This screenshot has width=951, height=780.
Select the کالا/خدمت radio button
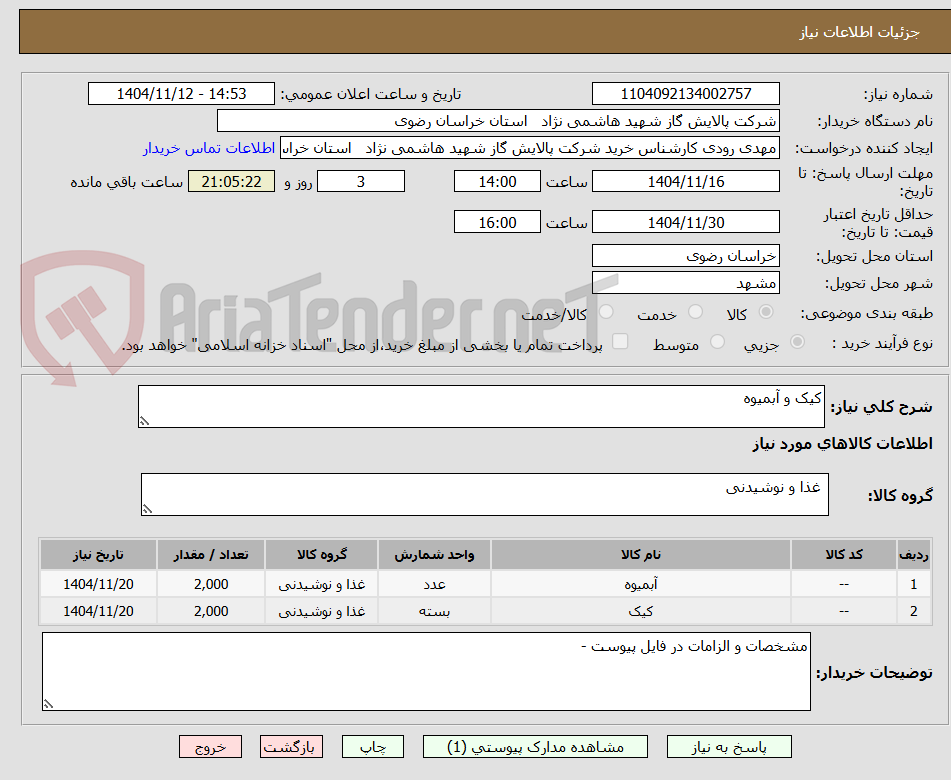coord(606,312)
